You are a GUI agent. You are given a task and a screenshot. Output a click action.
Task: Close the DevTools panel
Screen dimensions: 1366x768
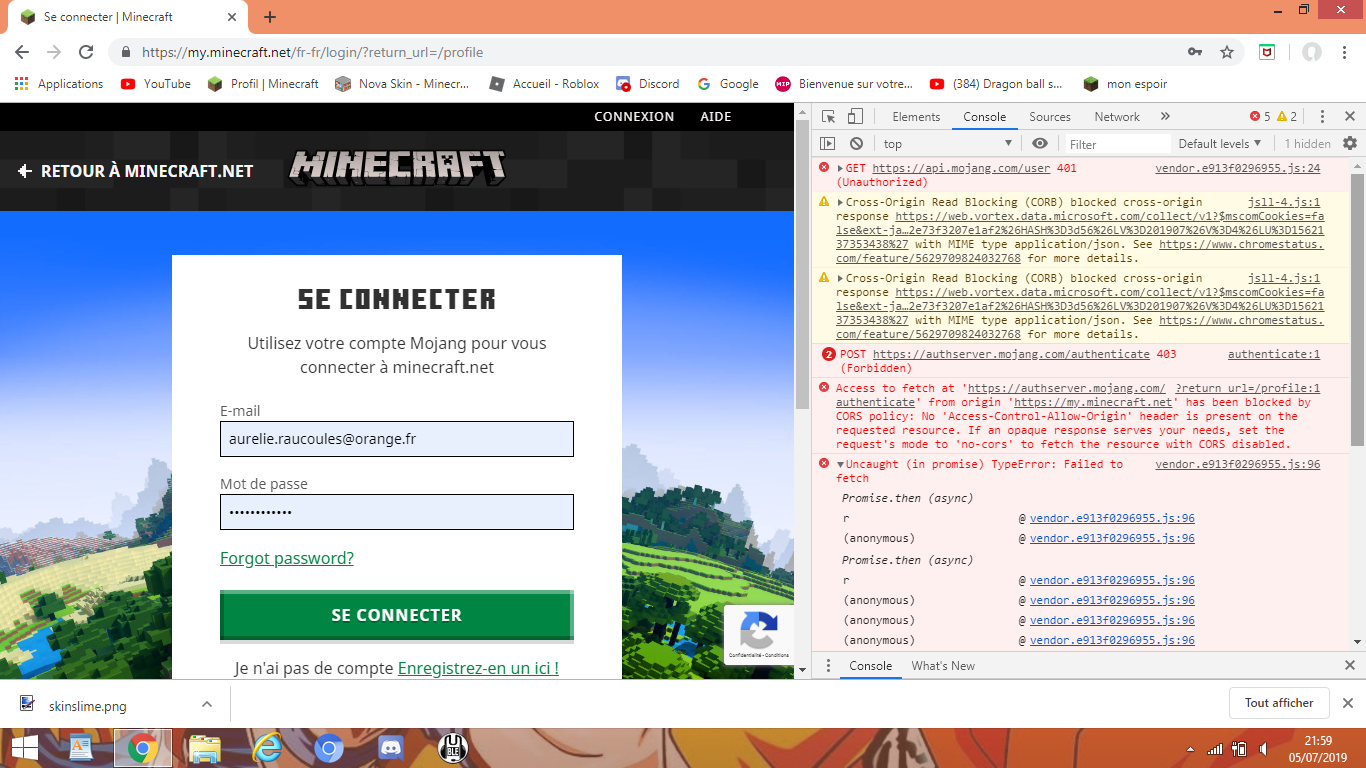tap(1350, 117)
